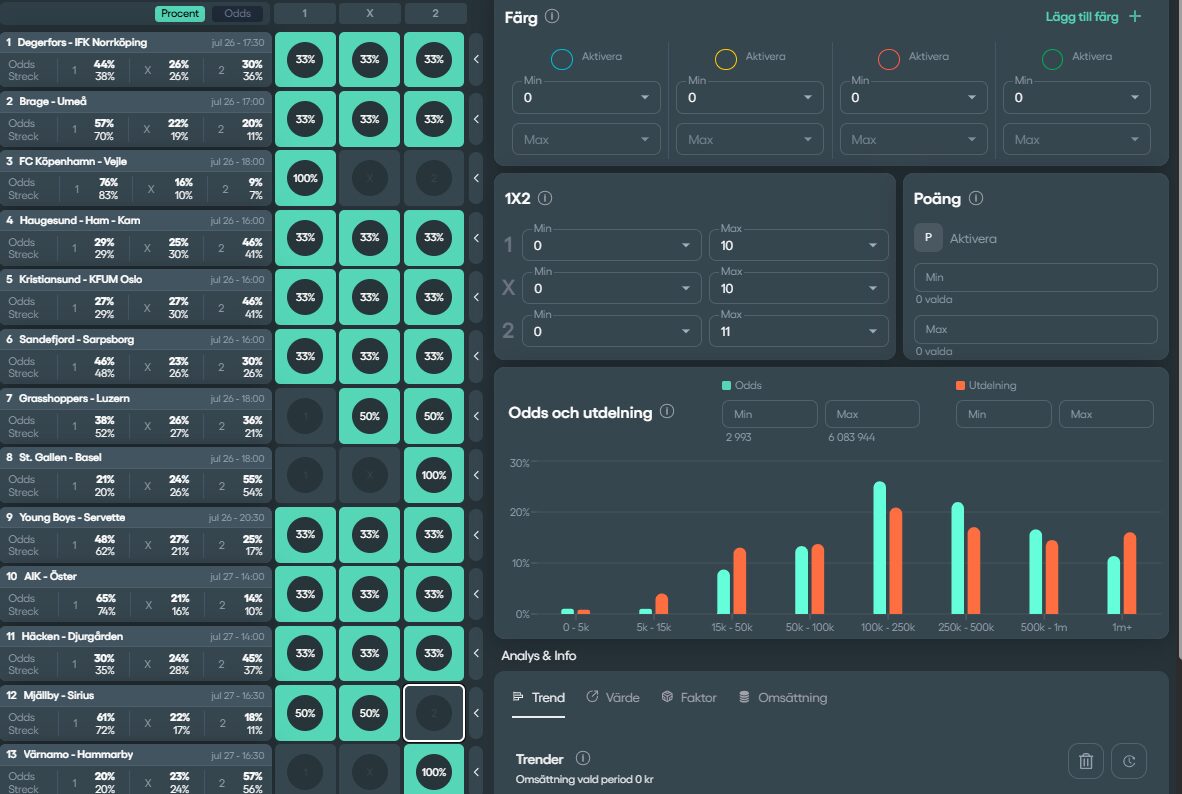Switch to the Värde tab
1182x794 pixels.
coord(612,697)
